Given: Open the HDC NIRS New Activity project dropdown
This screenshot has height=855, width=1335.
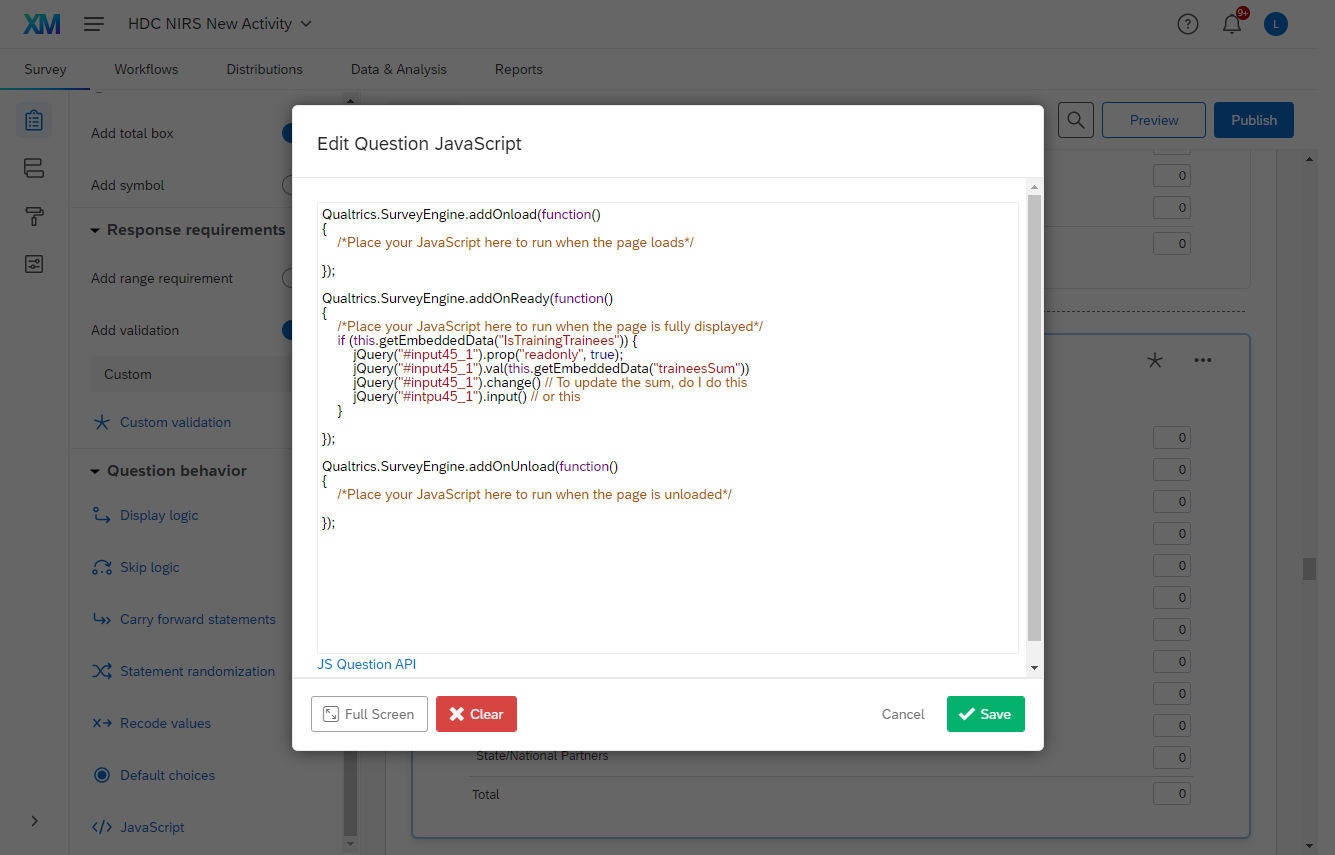Looking at the screenshot, I should click(220, 23).
